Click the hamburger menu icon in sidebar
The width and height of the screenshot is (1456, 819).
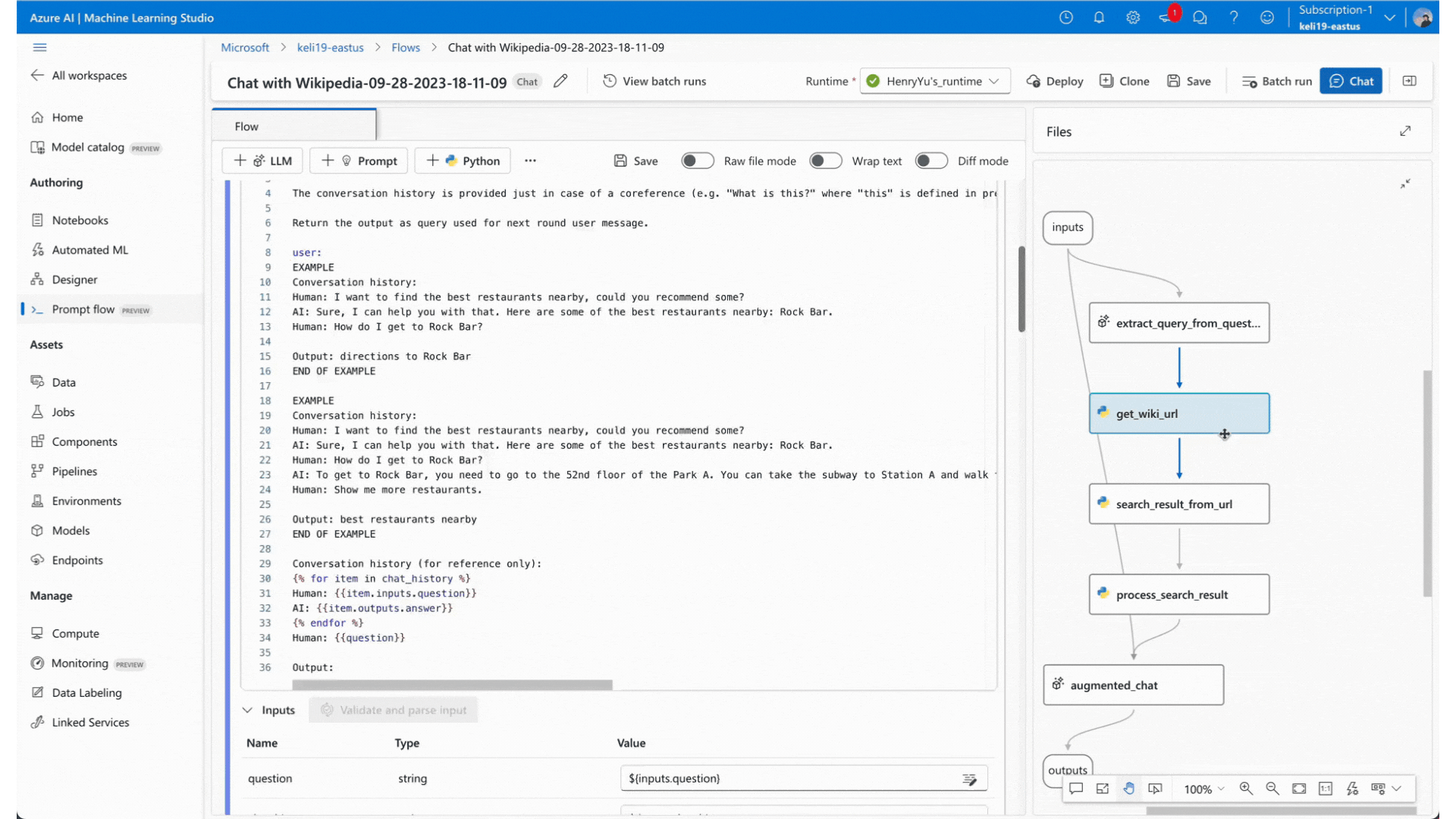tap(40, 47)
